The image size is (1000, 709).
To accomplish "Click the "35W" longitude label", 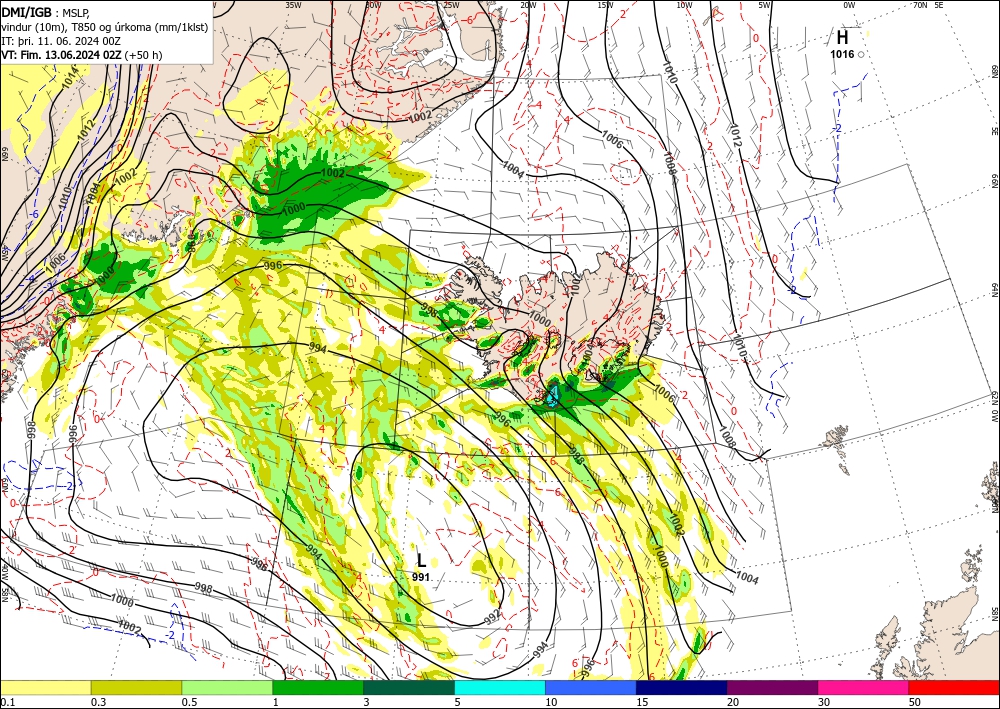I will (x=293, y=5).
